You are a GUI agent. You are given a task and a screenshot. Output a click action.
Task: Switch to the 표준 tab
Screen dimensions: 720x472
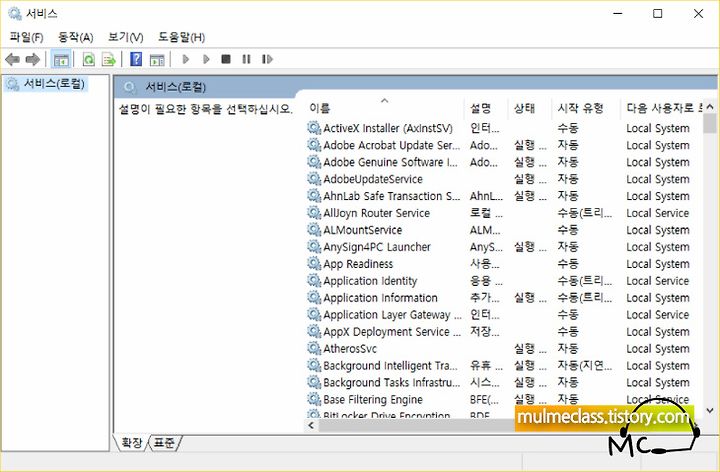click(164, 443)
